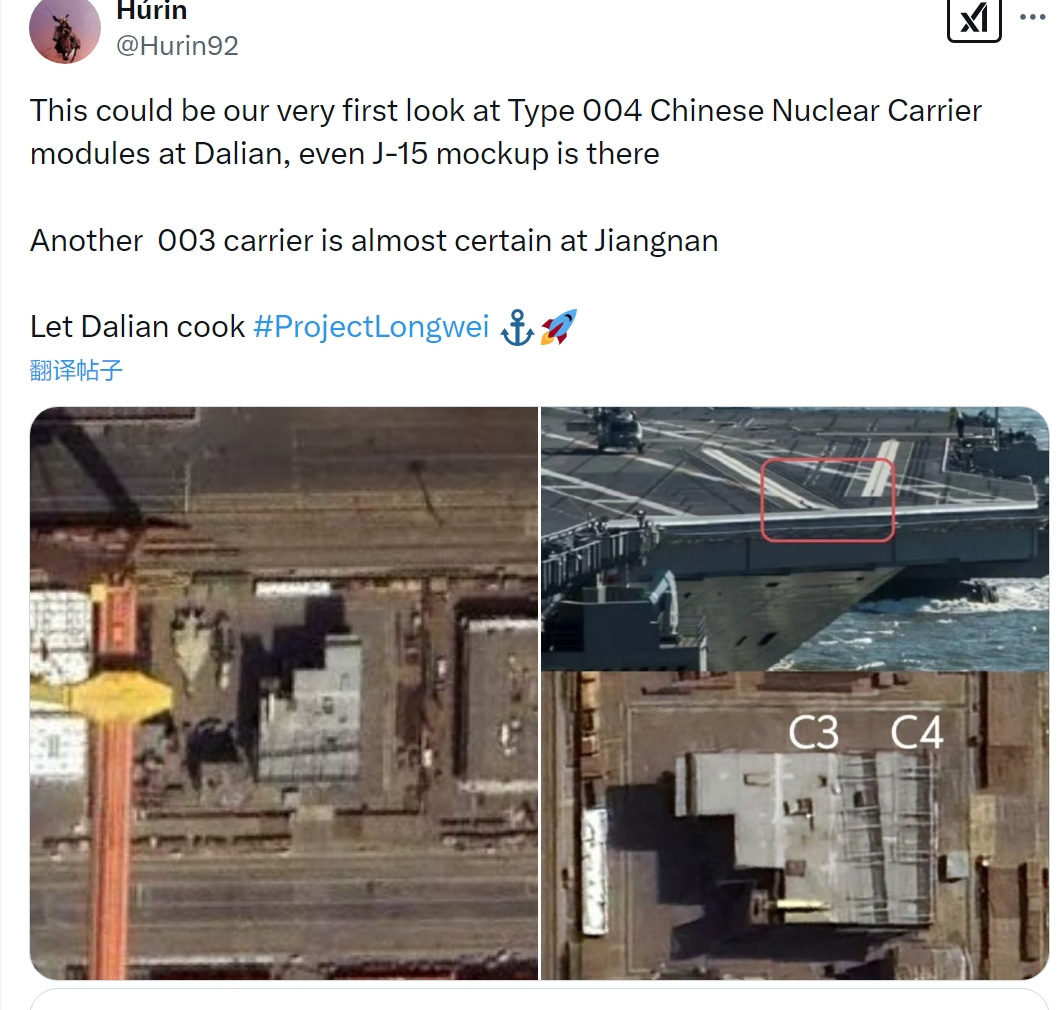Open the left Dalian satellite image

284,693
